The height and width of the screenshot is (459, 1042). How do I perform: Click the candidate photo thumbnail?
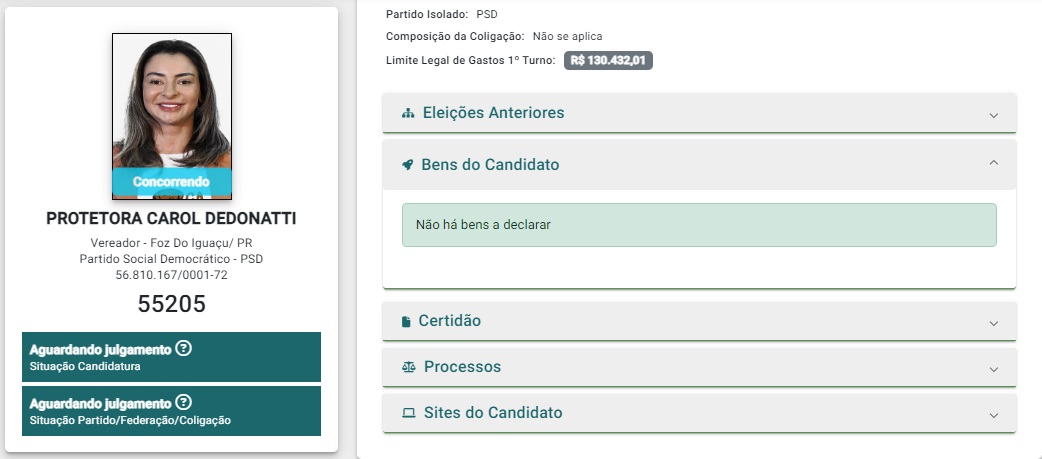click(172, 116)
